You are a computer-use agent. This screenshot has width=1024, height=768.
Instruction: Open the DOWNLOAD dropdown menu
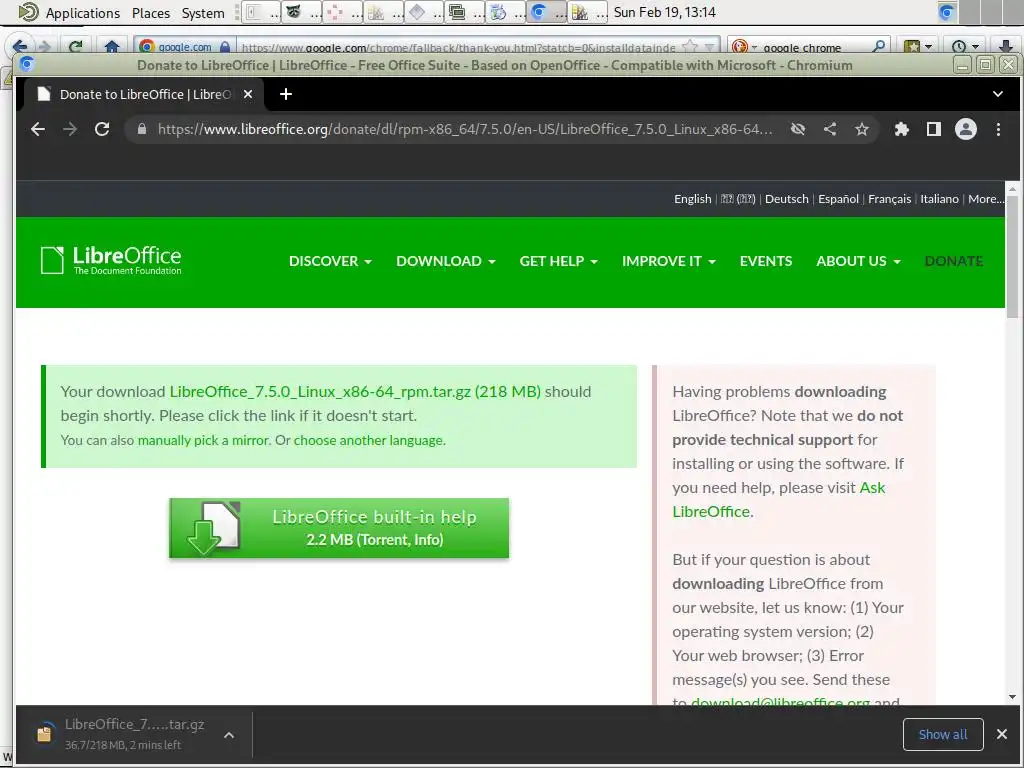445,261
